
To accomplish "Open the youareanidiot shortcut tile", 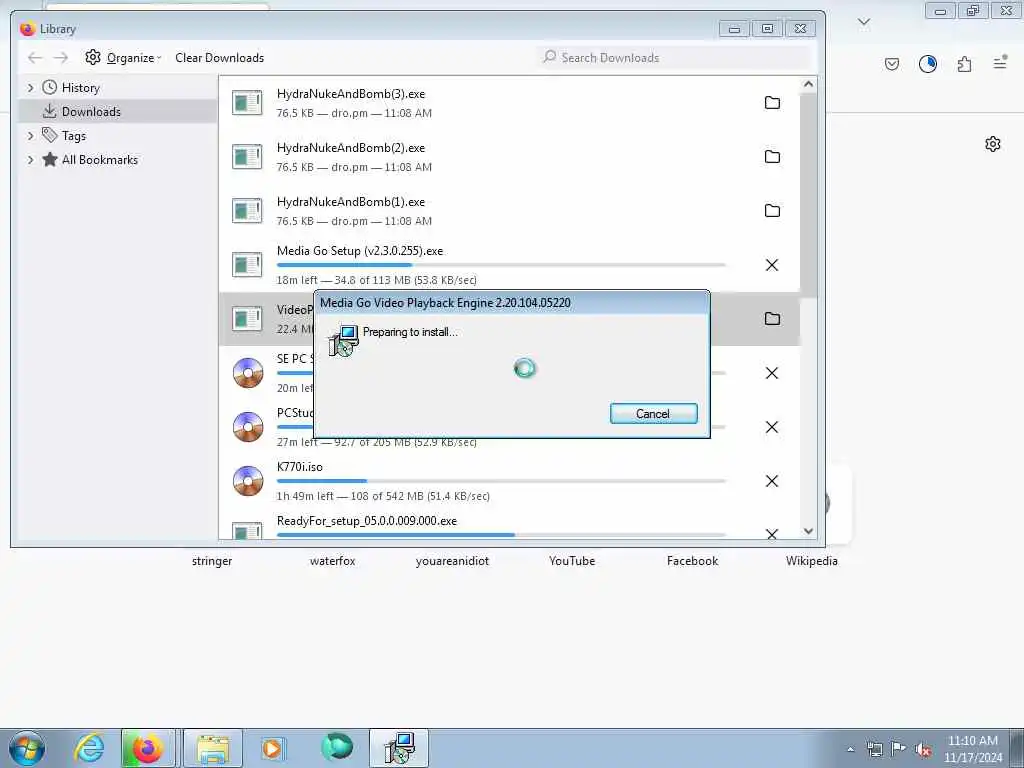I will click(452, 561).
